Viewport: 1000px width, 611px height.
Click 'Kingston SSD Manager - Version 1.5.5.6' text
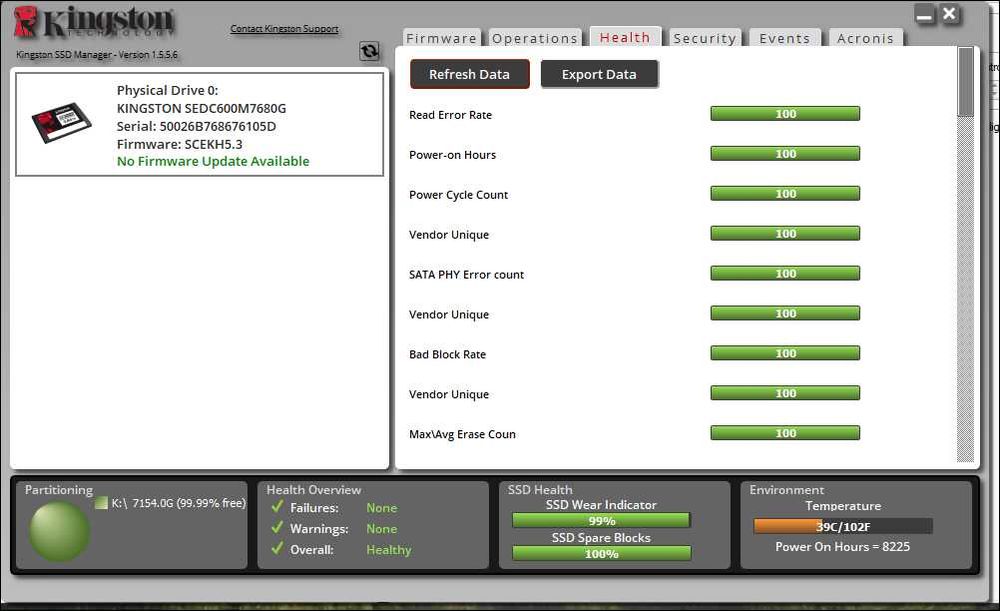tap(97, 55)
